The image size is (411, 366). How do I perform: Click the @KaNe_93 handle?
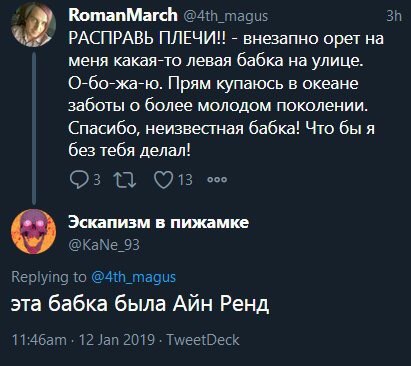104,245
